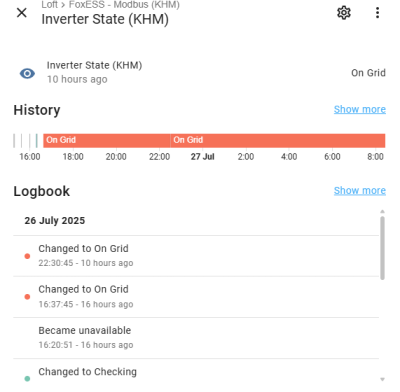The image size is (400, 392).
Task: Click FoxESS - Modbus (KHM) breadcrumb
Action: 124,5
